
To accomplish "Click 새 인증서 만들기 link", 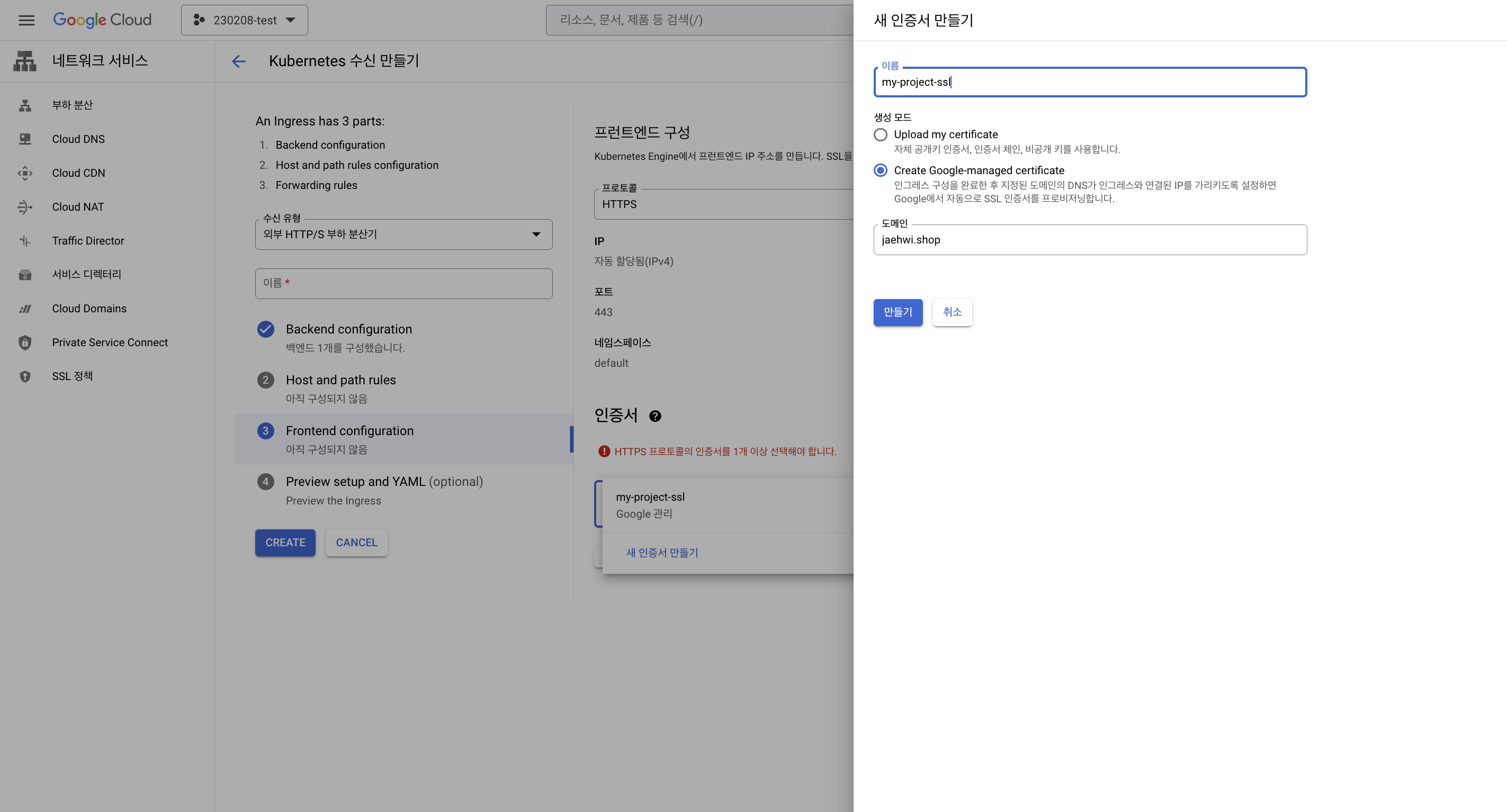I will pos(662,553).
